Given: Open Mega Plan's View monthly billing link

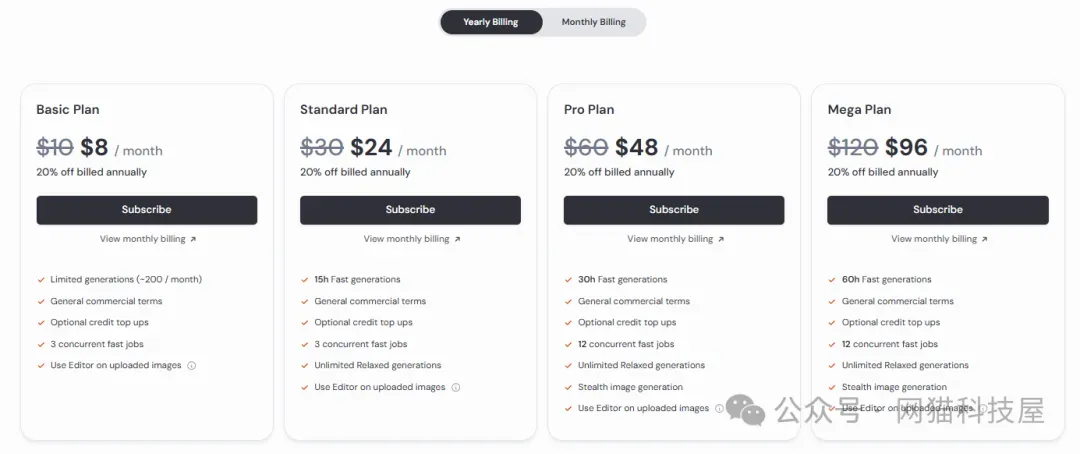Looking at the screenshot, I should pos(938,239).
